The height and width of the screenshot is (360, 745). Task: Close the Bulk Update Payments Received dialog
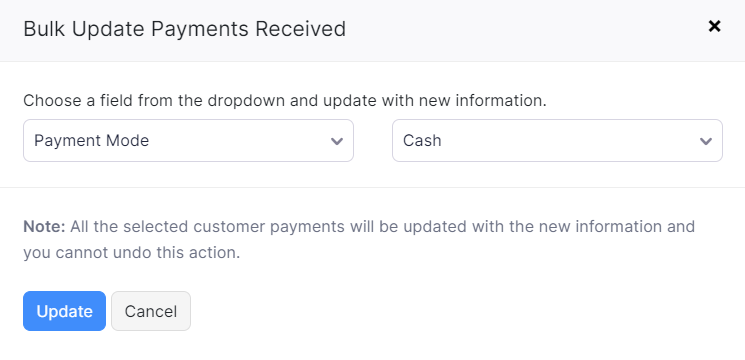tap(714, 26)
